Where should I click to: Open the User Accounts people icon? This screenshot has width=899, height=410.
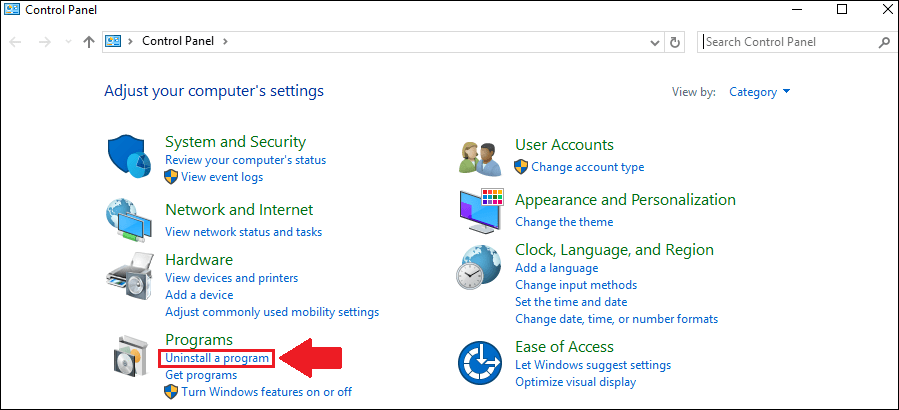(480, 158)
